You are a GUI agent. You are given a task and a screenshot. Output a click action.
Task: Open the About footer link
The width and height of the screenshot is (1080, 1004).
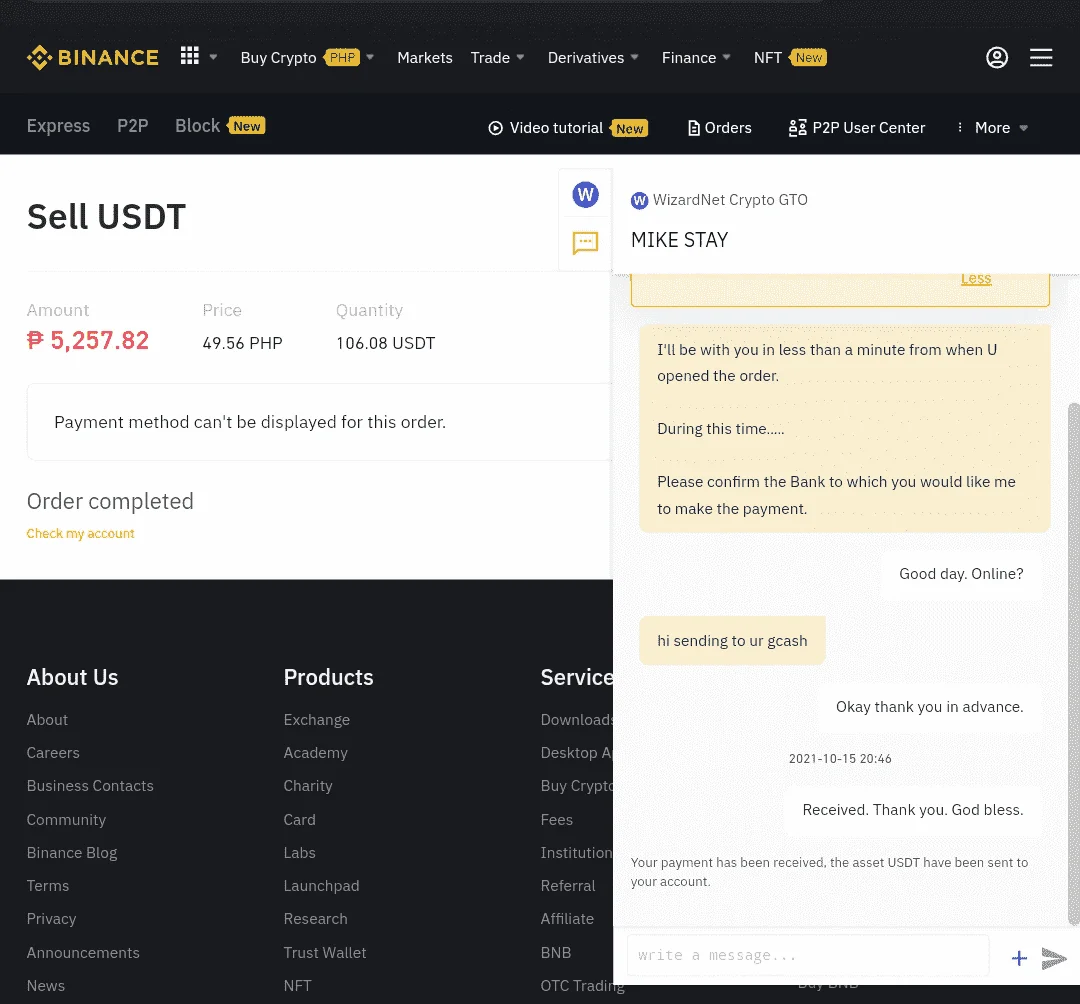tap(48, 720)
